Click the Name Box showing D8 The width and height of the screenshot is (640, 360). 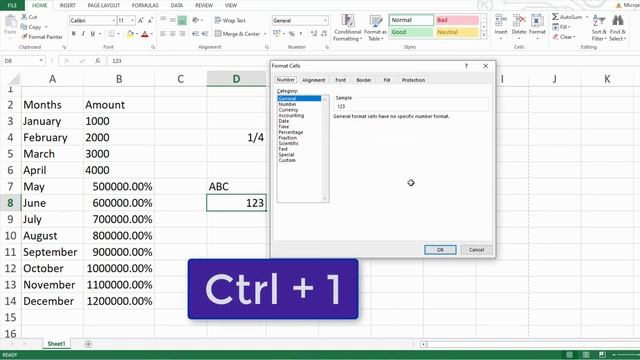point(23,61)
